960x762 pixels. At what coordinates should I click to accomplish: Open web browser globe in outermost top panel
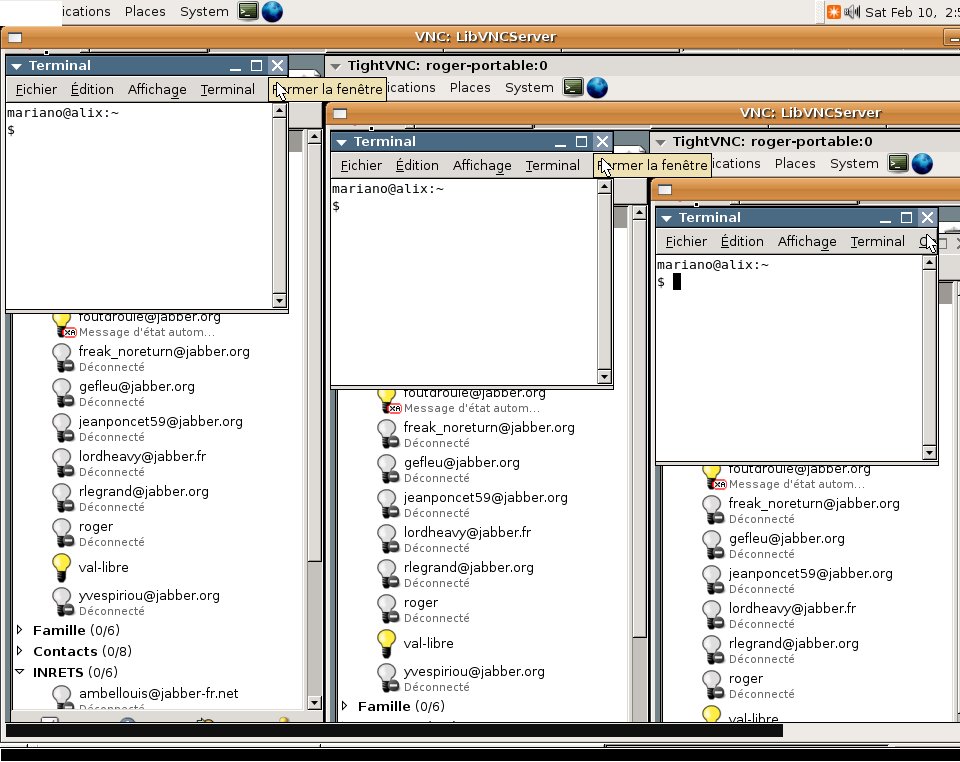[x=272, y=12]
